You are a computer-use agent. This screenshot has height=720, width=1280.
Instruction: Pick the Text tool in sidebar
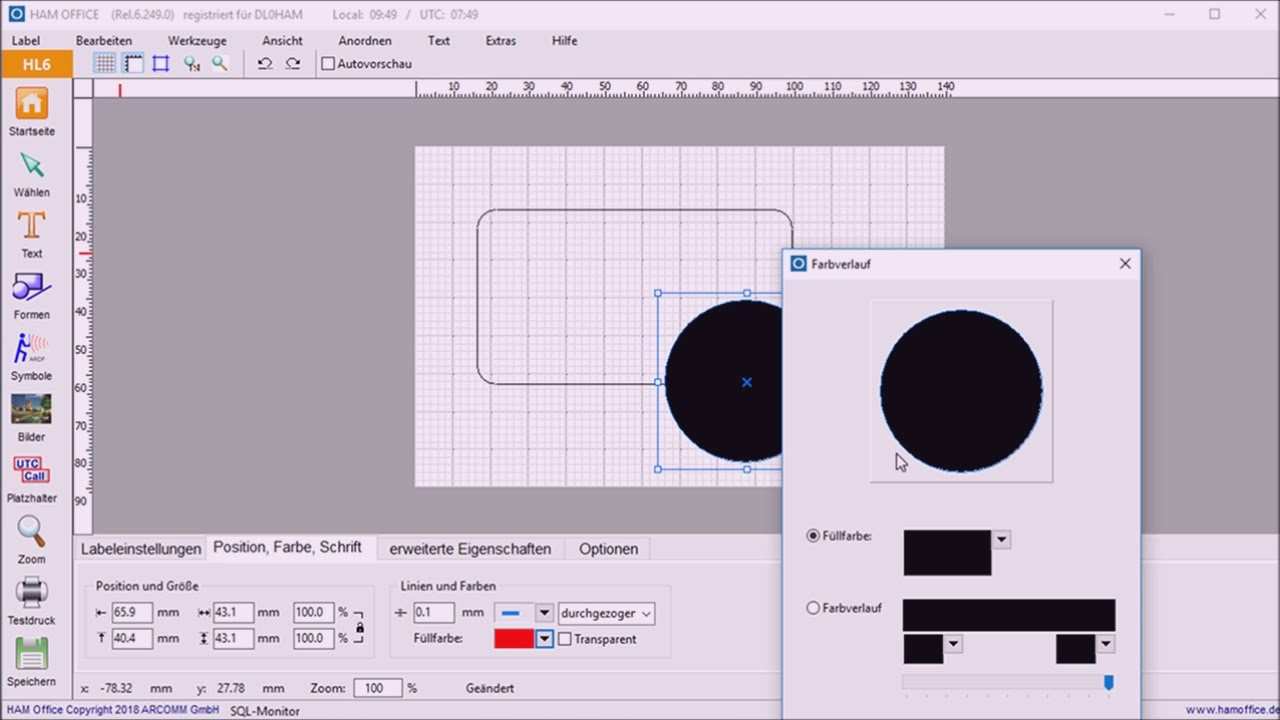click(x=31, y=227)
